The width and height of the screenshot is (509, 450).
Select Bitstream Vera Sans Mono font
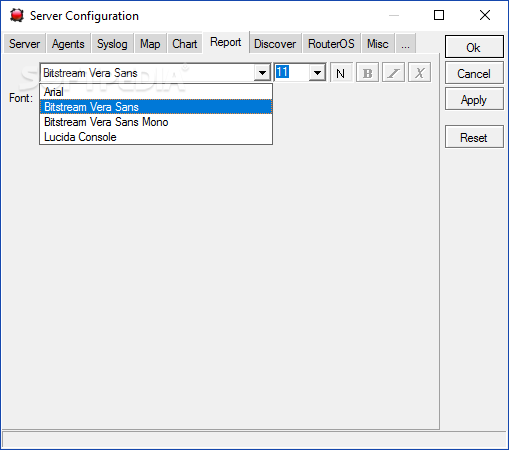[x=156, y=122]
